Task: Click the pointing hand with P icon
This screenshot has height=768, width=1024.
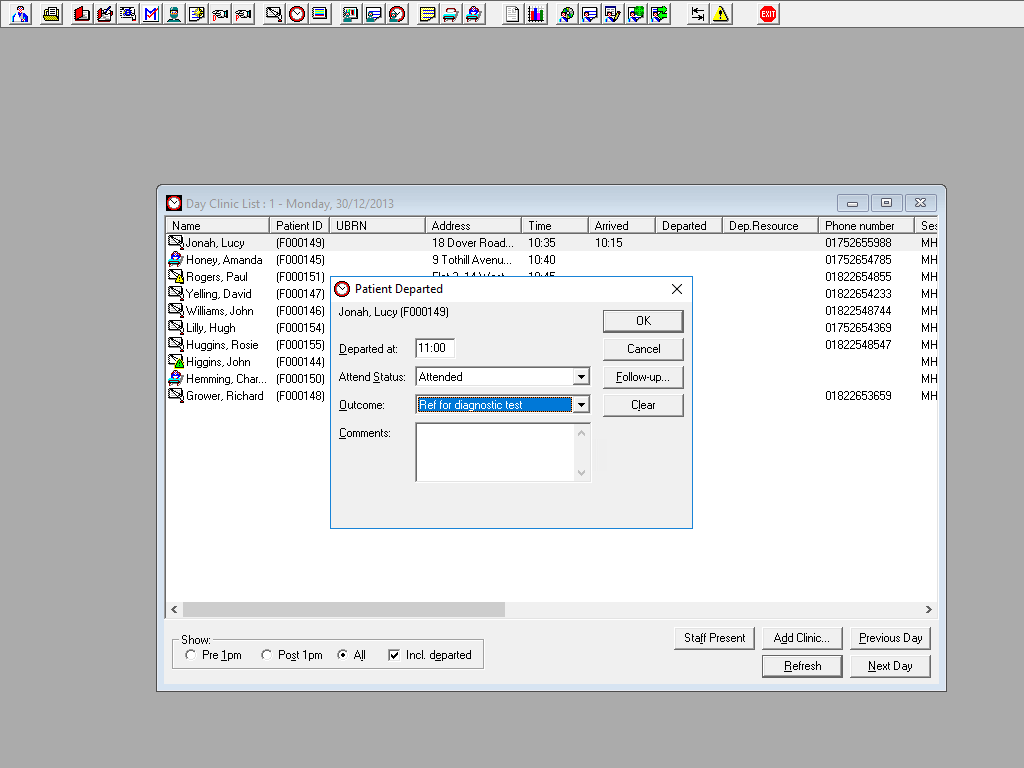Action: coord(244,14)
